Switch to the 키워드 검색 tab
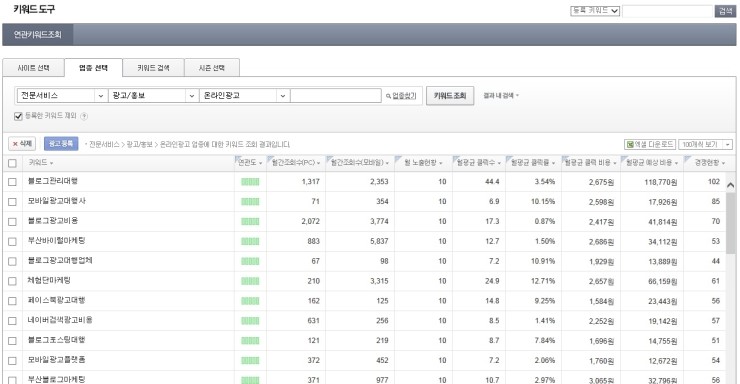 pyautogui.click(x=153, y=68)
